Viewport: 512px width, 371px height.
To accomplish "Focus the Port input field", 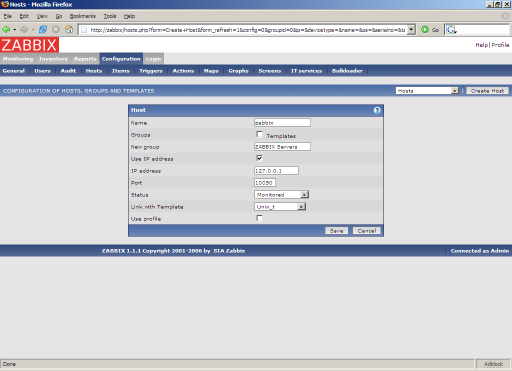I will point(265,183).
